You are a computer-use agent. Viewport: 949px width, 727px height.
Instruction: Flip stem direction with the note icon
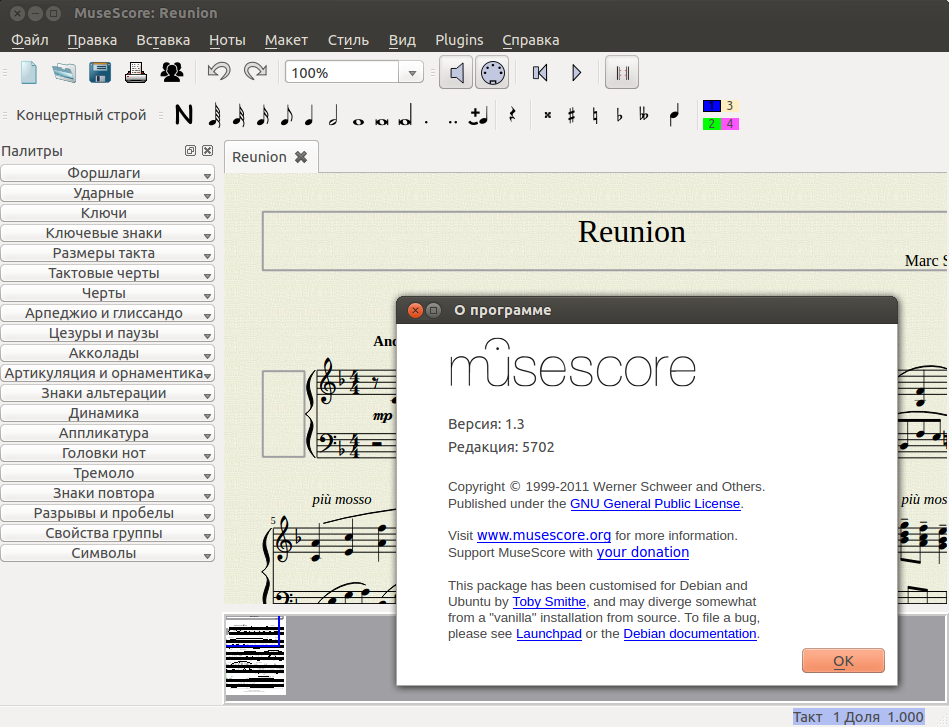pyautogui.click(x=674, y=114)
